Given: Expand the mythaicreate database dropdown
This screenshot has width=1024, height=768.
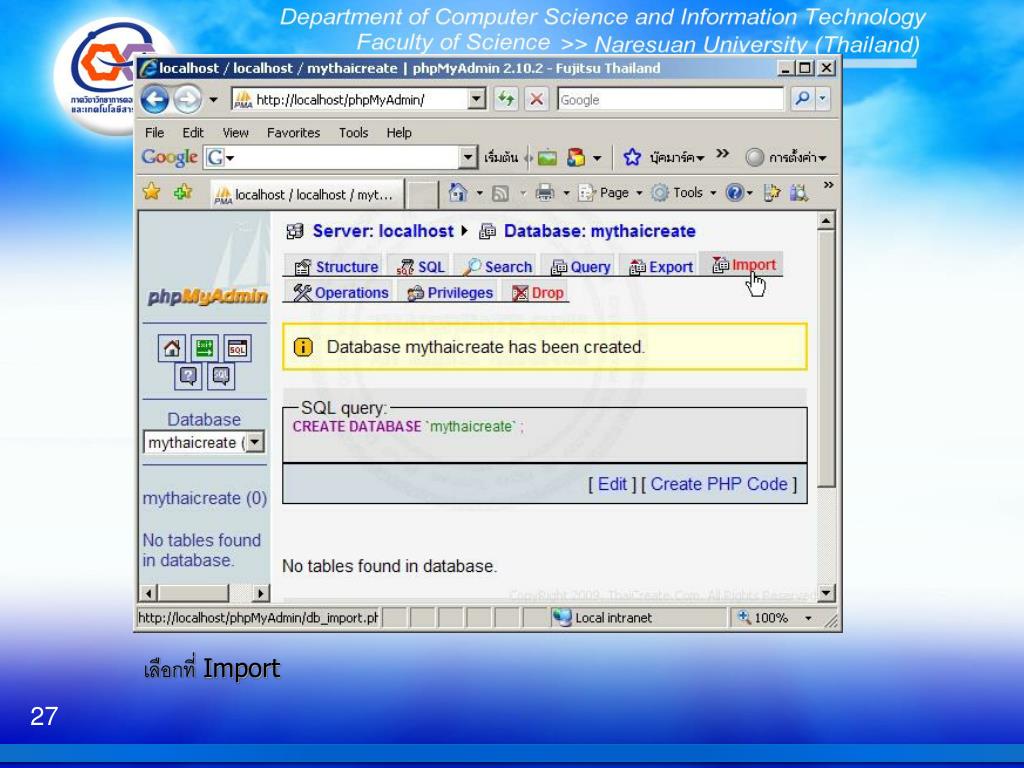Looking at the screenshot, I should click(255, 442).
